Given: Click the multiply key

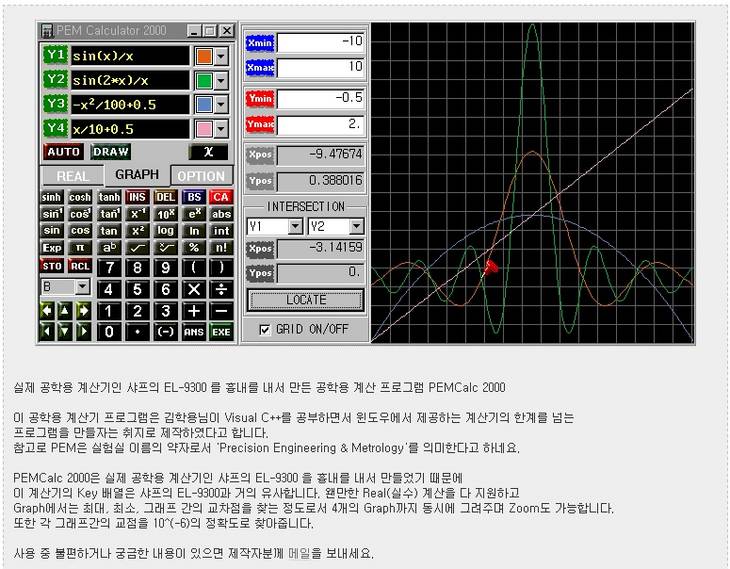Looking at the screenshot, I should (x=194, y=289).
